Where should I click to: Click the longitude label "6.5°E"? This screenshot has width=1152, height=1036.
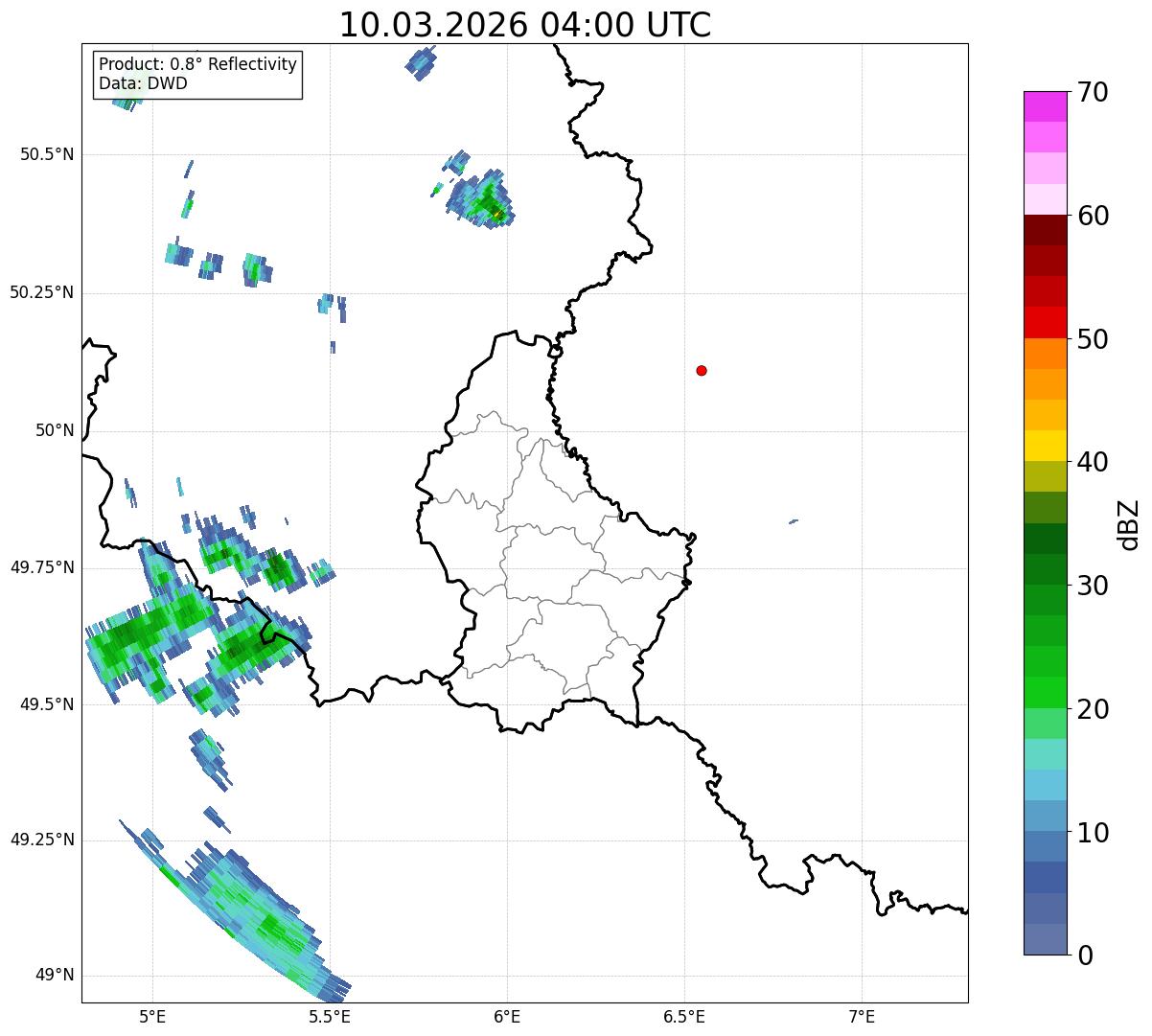point(684,1017)
